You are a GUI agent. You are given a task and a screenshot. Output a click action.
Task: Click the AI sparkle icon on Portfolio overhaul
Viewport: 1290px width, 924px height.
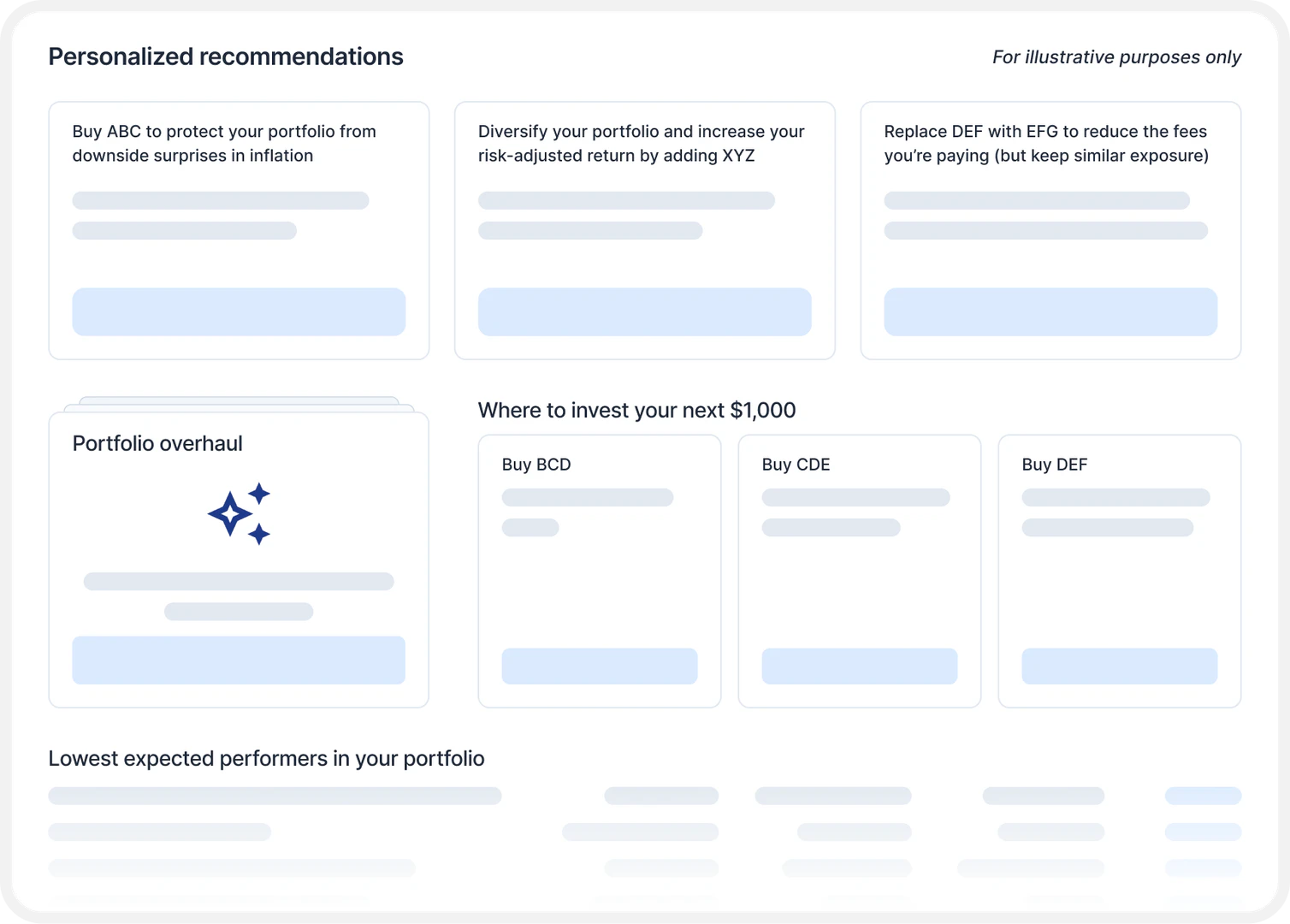click(x=240, y=513)
